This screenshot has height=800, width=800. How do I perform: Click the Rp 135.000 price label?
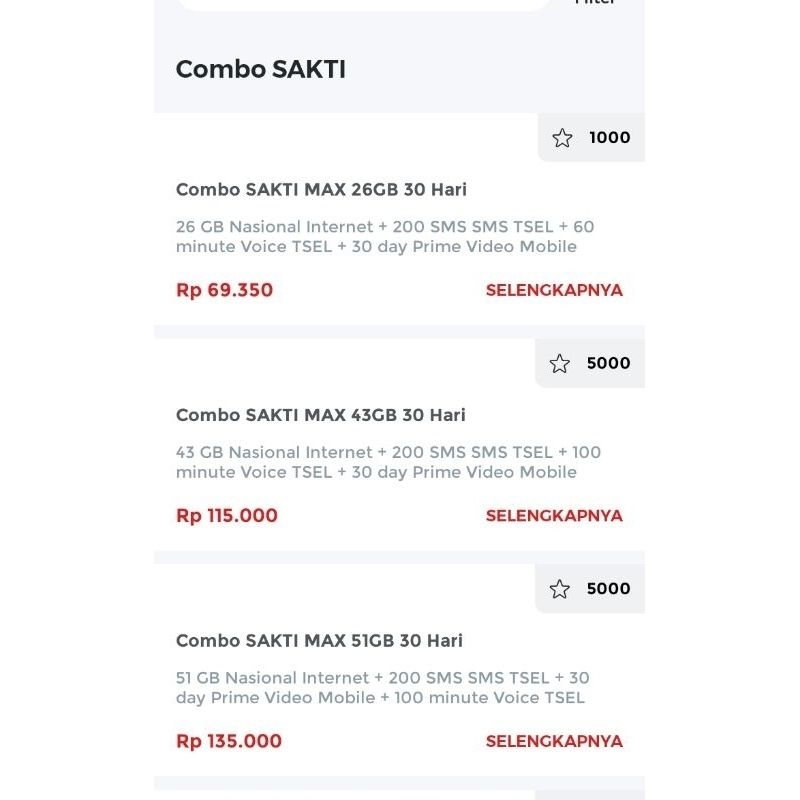click(x=227, y=741)
